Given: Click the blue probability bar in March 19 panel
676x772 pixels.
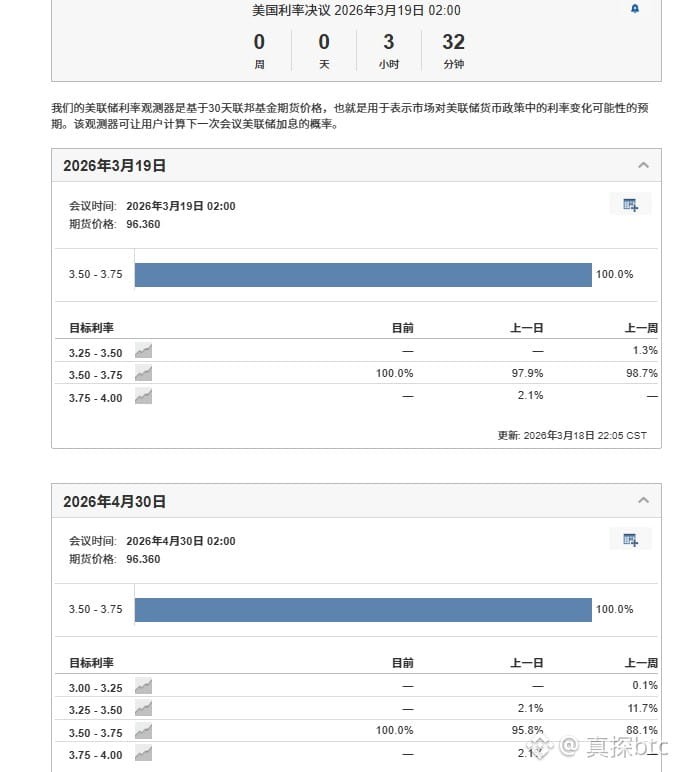Looking at the screenshot, I should 363,275.
